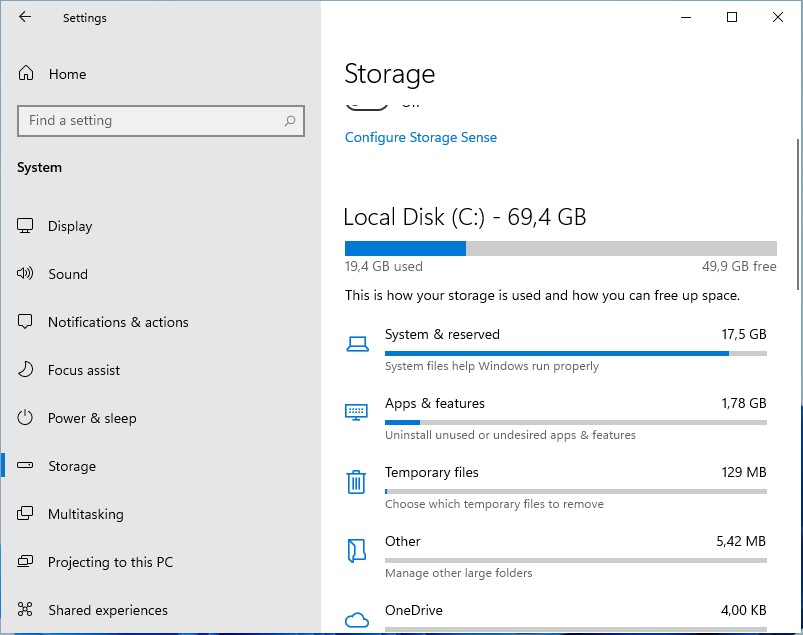
Task: Click the System & reserved monitor icon
Action: 356,343
